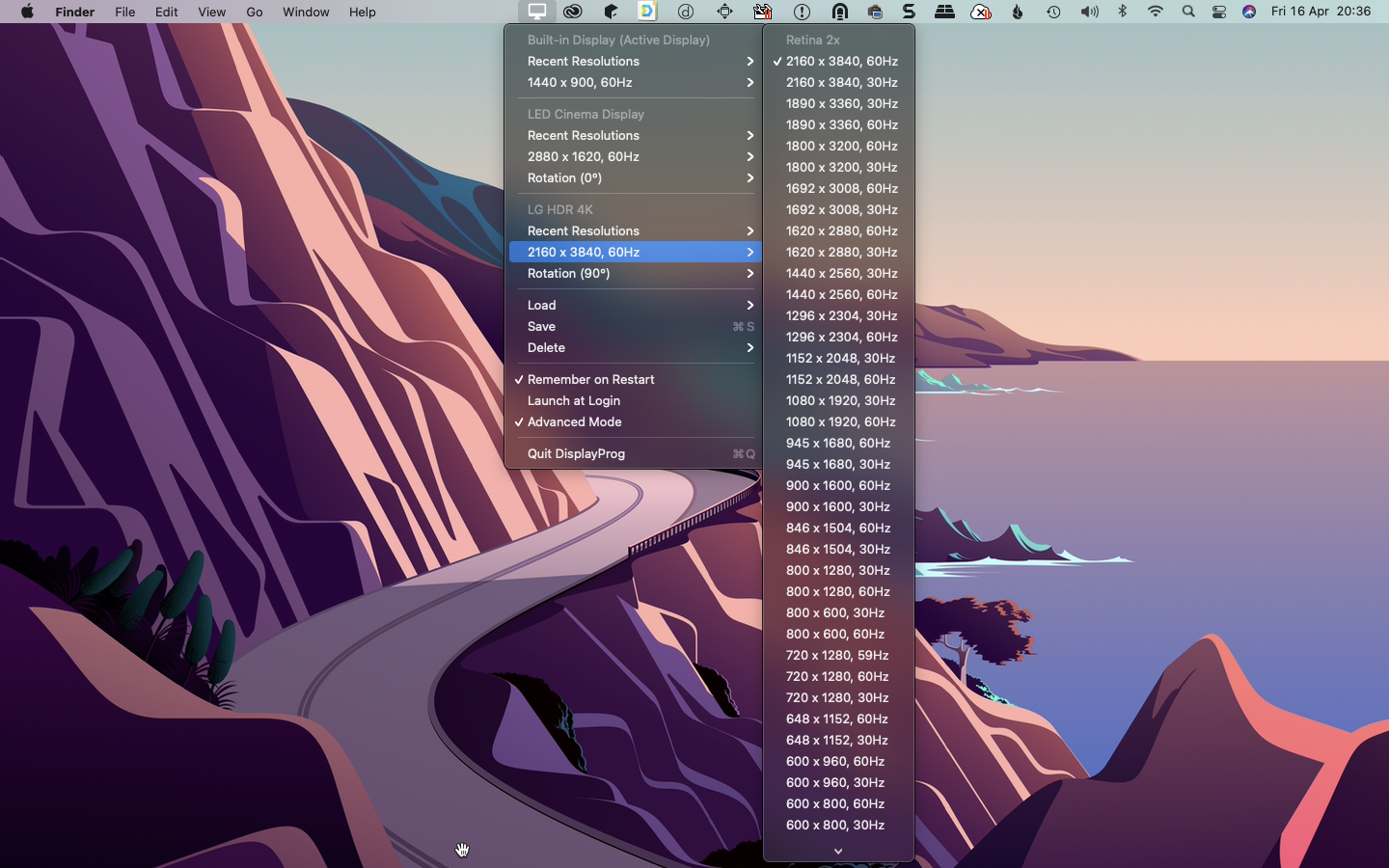Select 1080 x 1920, 60Hz resolution
The height and width of the screenshot is (868, 1389).
[840, 421]
